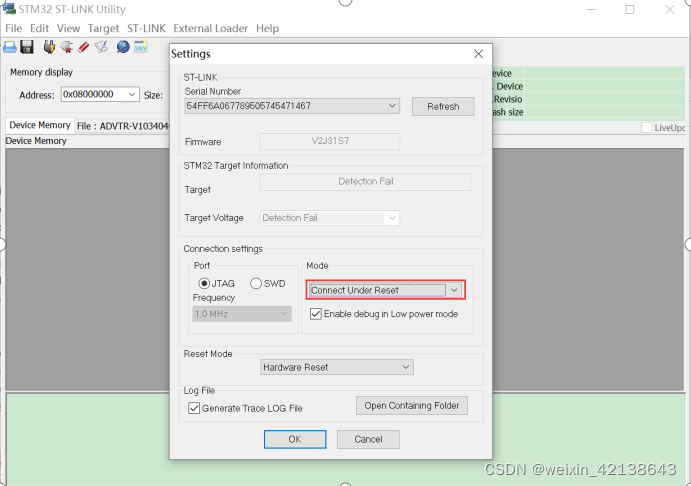This screenshot has height=486, width=691.
Task: Expand the Address 0x08000000 combo box
Action: pyautogui.click(x=132, y=94)
